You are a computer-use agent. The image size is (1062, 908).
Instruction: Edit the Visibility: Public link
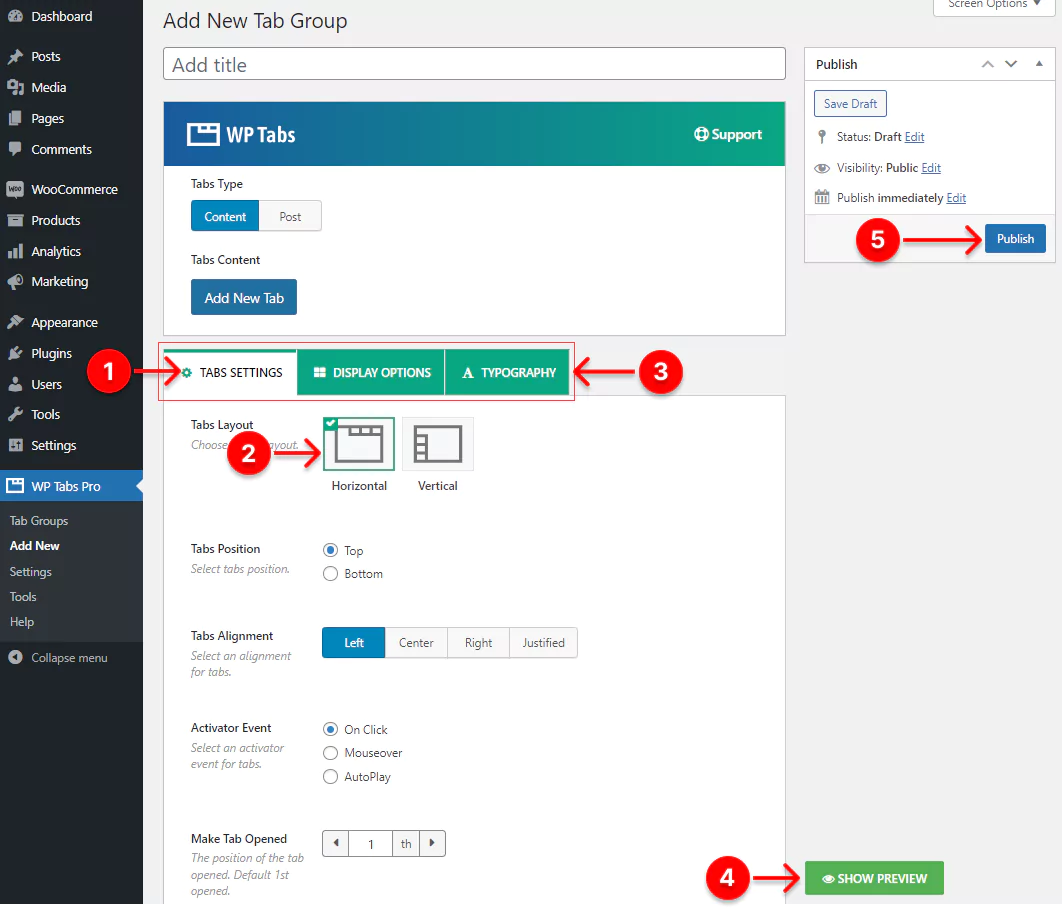(x=931, y=168)
